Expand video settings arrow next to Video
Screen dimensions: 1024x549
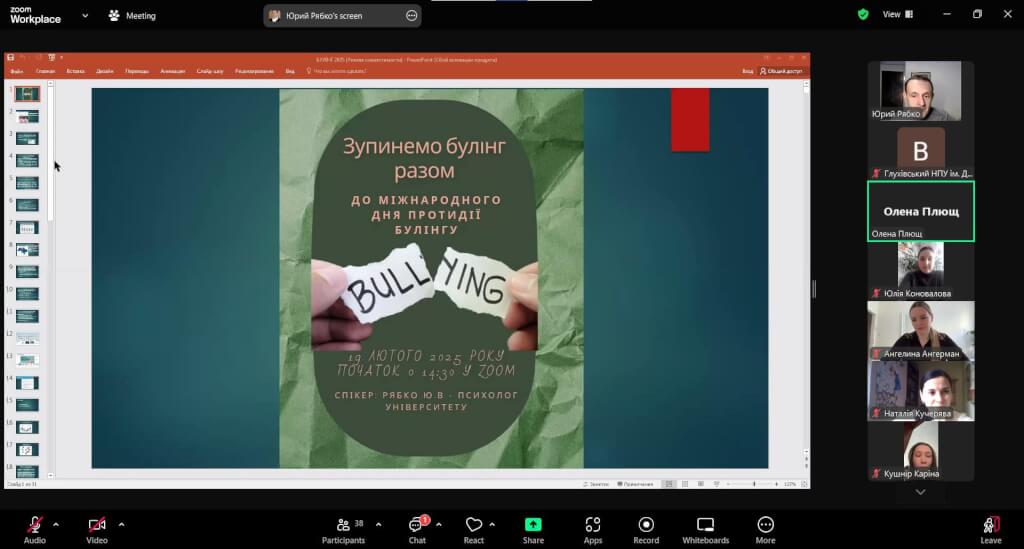click(x=121, y=524)
